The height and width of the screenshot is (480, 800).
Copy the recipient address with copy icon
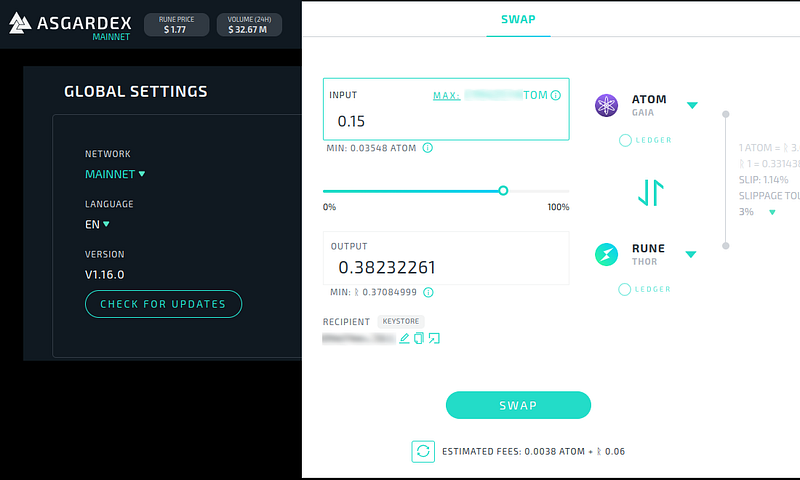(418, 338)
